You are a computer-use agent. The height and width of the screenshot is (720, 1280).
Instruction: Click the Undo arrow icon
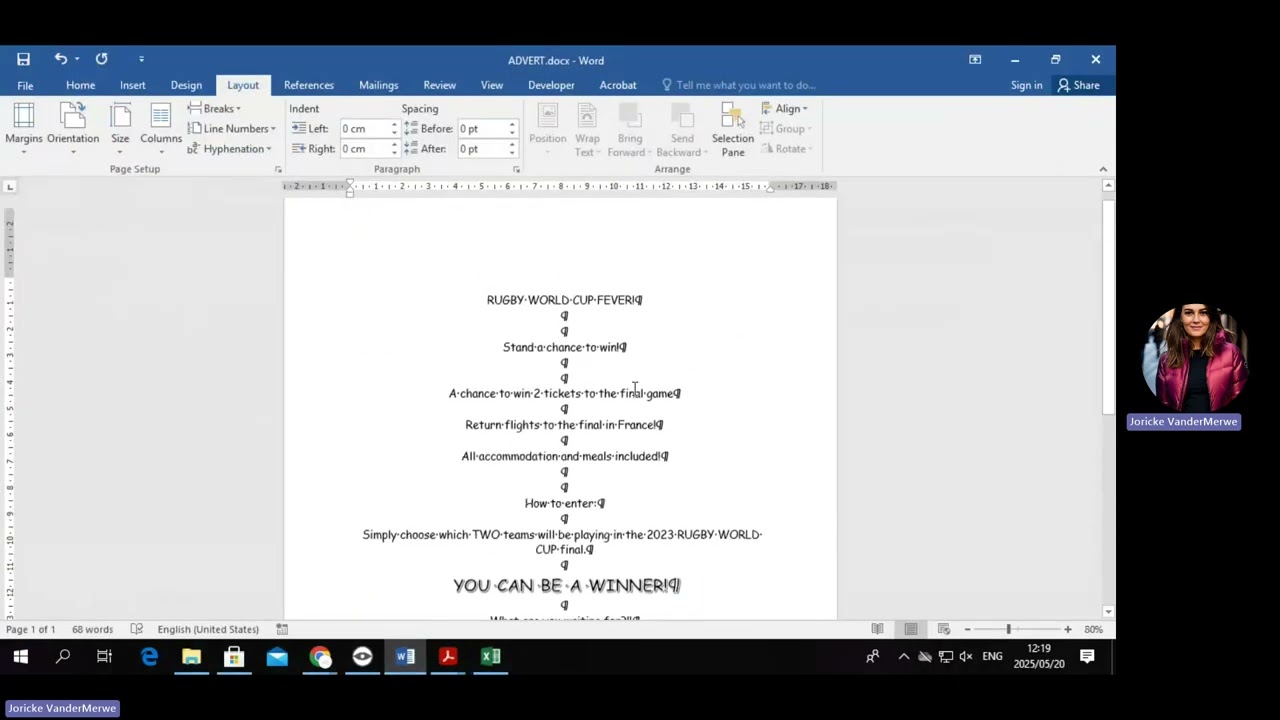coord(61,59)
